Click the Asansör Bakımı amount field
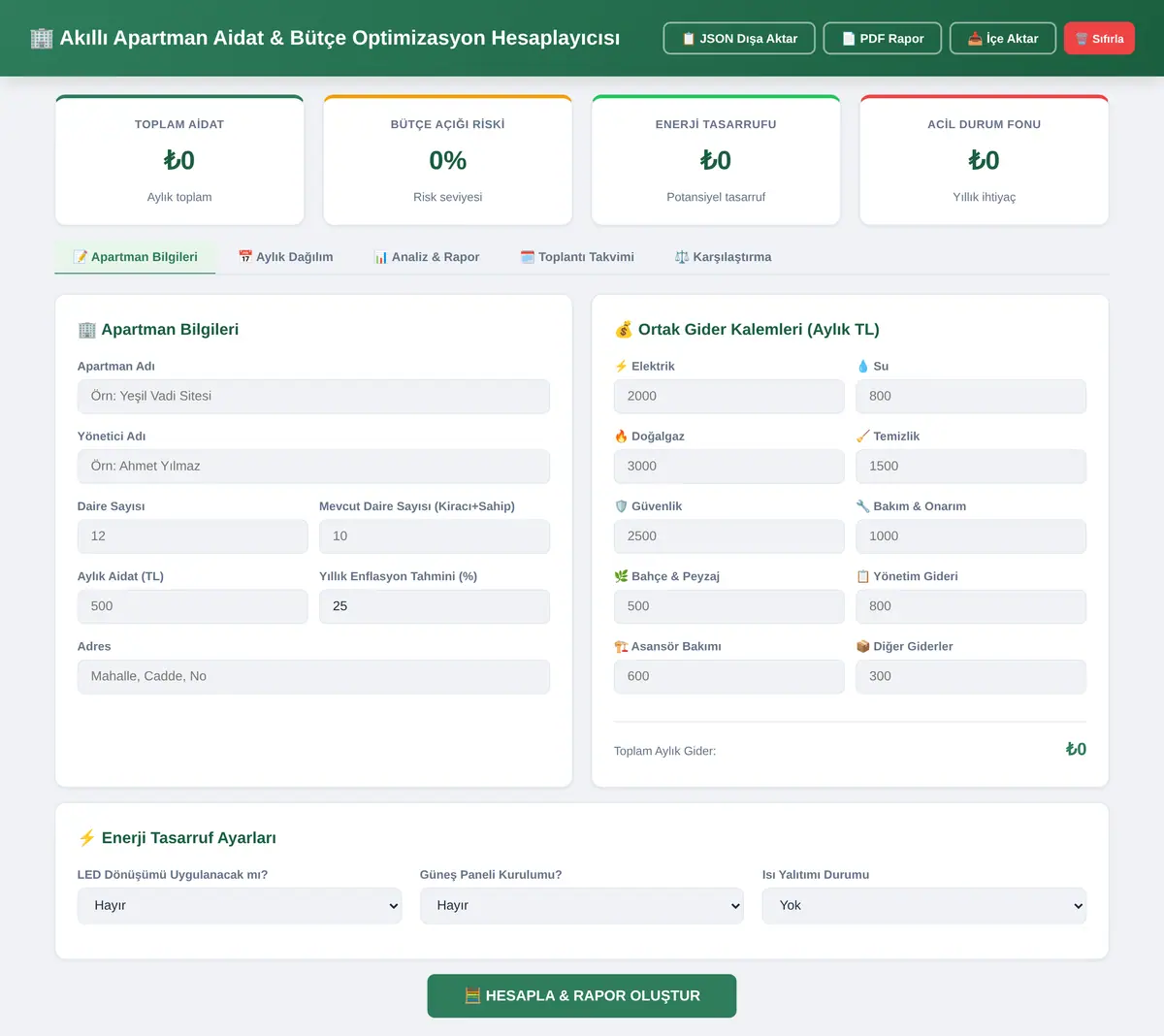The height and width of the screenshot is (1036, 1164). pos(728,676)
